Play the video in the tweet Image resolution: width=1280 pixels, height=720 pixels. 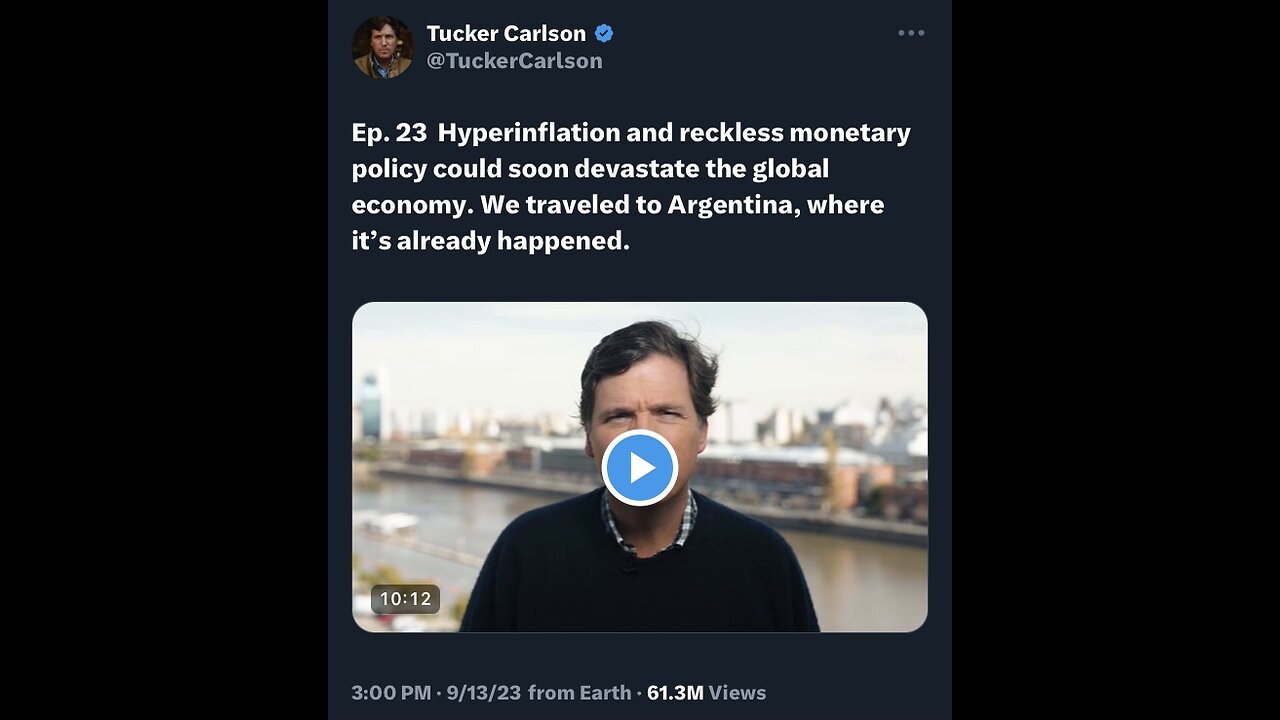click(x=640, y=467)
